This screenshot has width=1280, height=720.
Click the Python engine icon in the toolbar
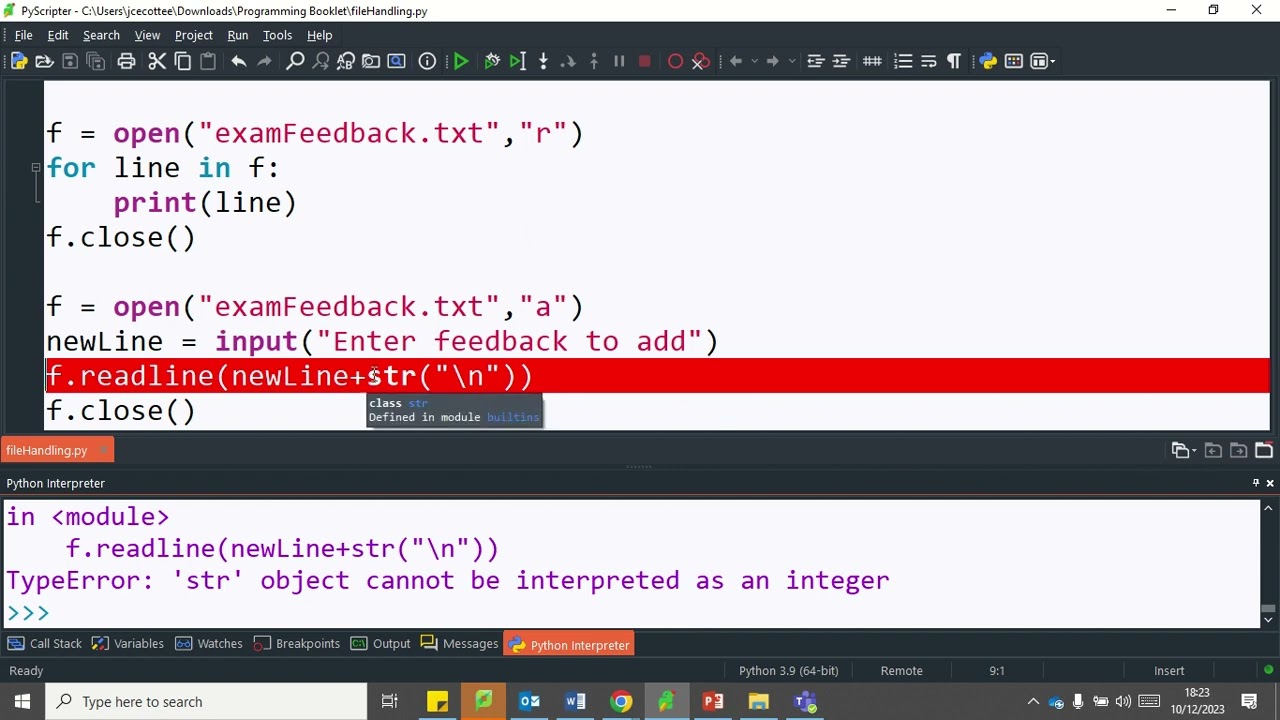point(988,61)
